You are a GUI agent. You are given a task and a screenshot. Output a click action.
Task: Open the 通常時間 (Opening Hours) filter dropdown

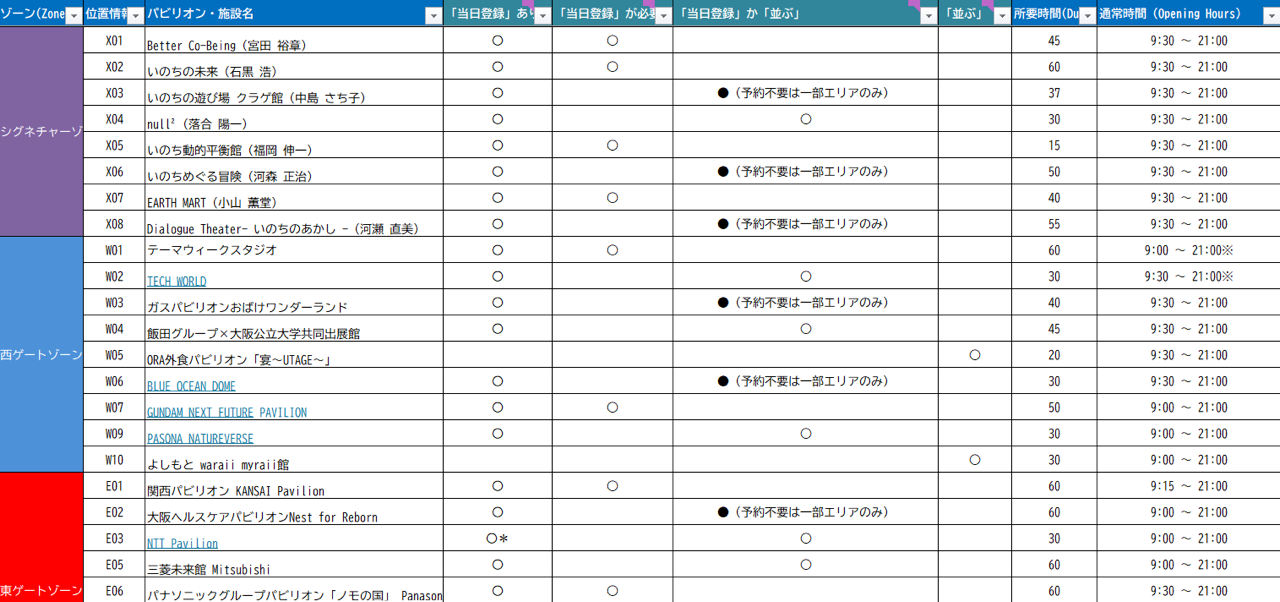pyautogui.click(x=1270, y=16)
